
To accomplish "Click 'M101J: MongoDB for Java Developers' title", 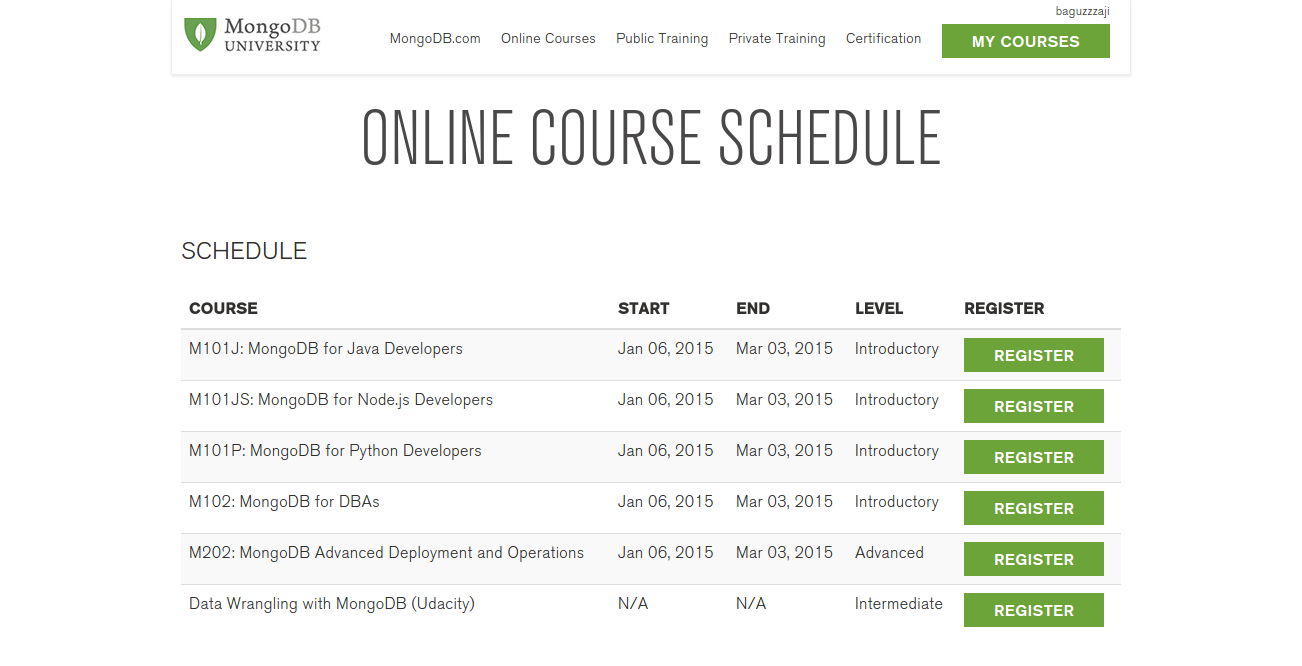I will (326, 349).
